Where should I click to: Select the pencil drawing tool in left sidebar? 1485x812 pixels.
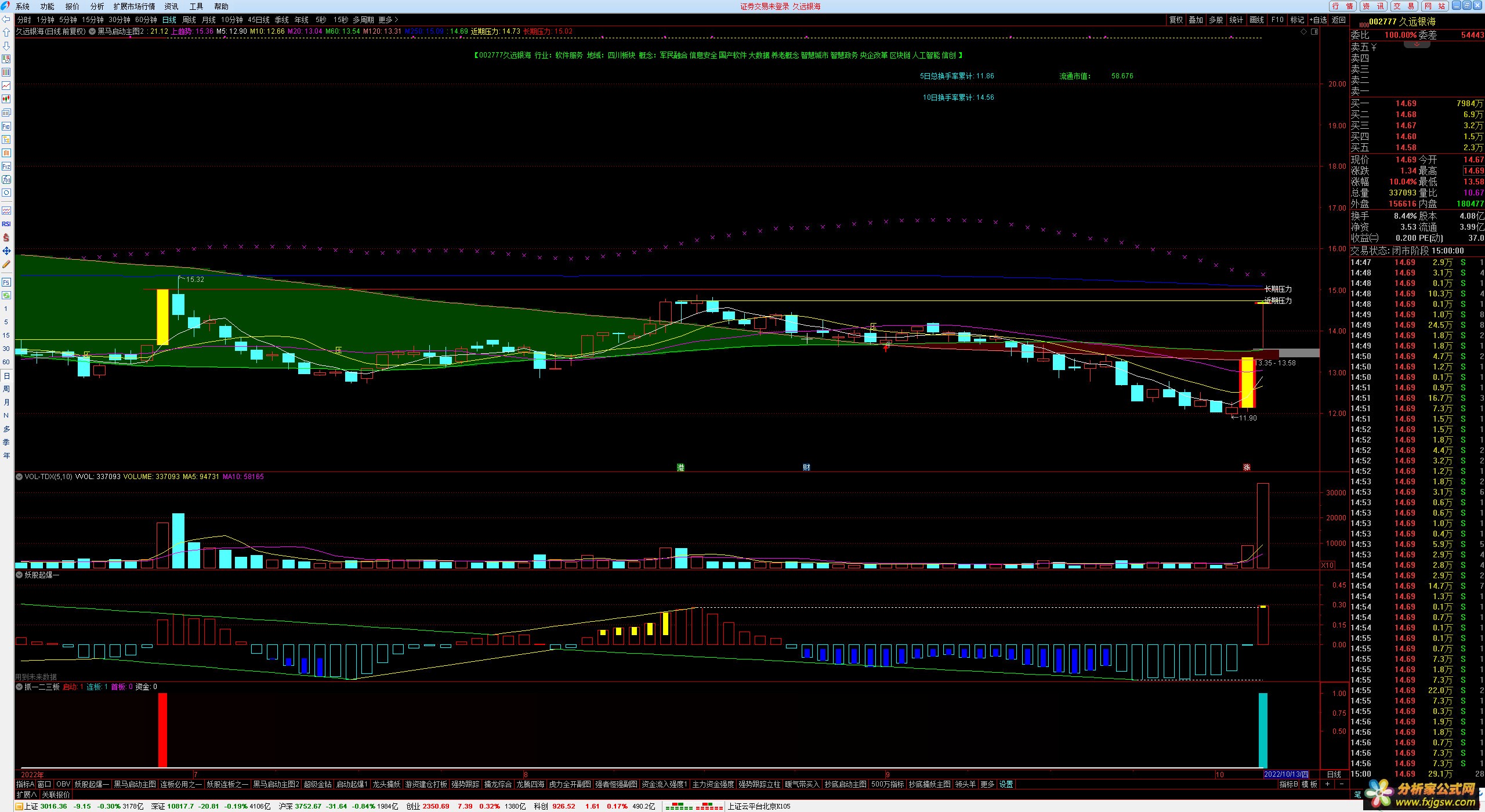click(x=6, y=264)
